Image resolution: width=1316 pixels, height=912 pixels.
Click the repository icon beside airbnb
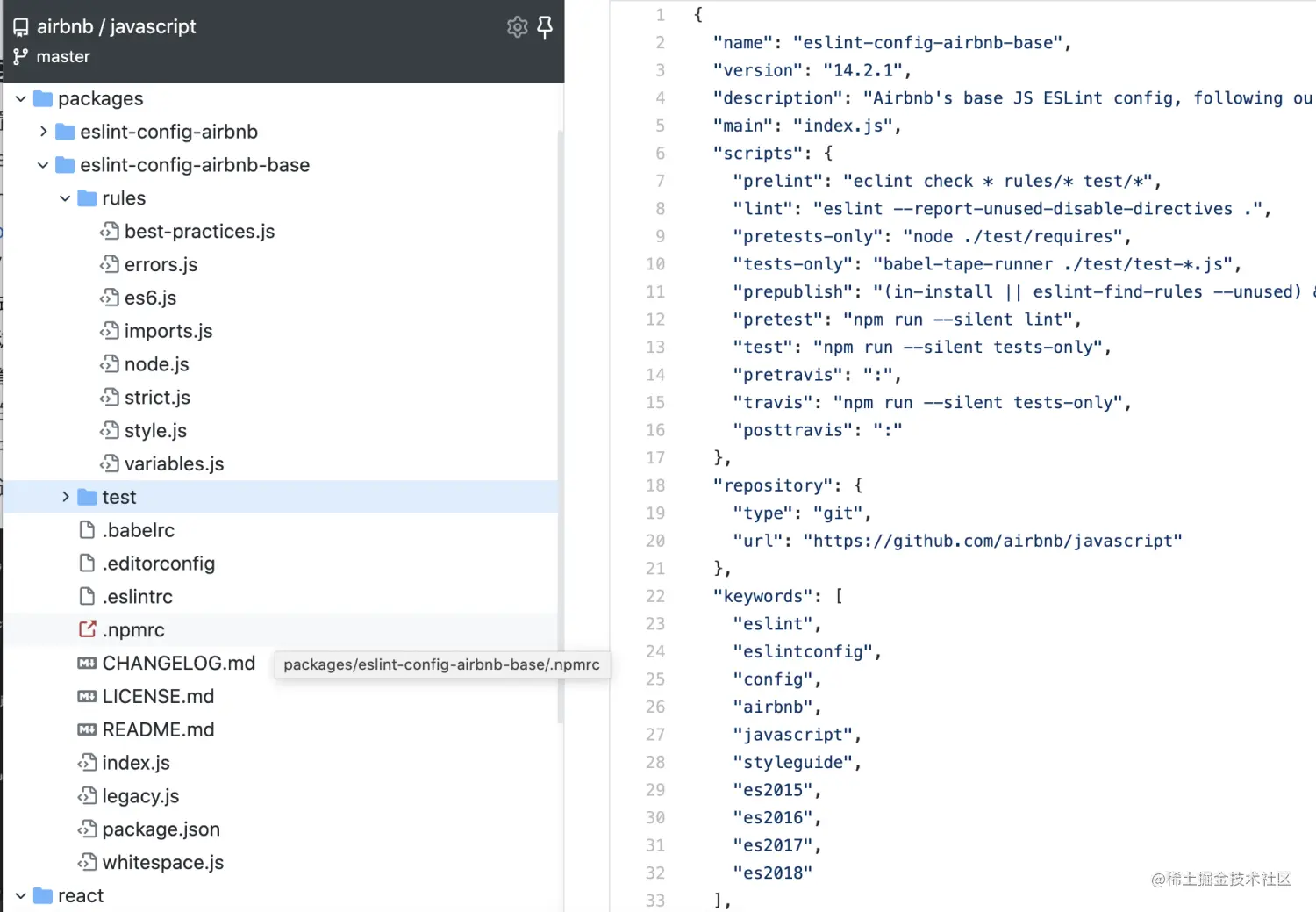point(21,27)
